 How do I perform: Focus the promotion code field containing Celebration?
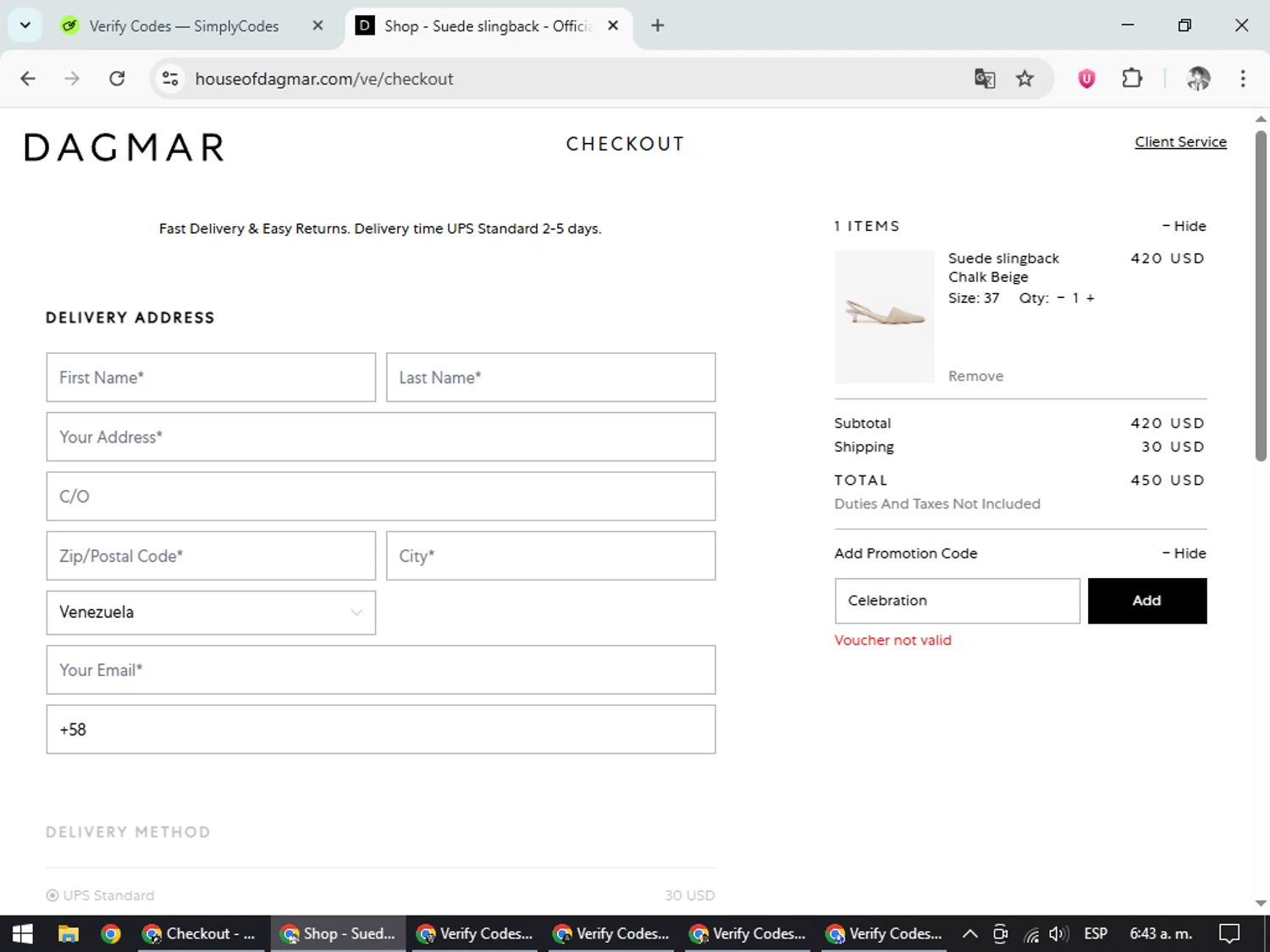[958, 601]
